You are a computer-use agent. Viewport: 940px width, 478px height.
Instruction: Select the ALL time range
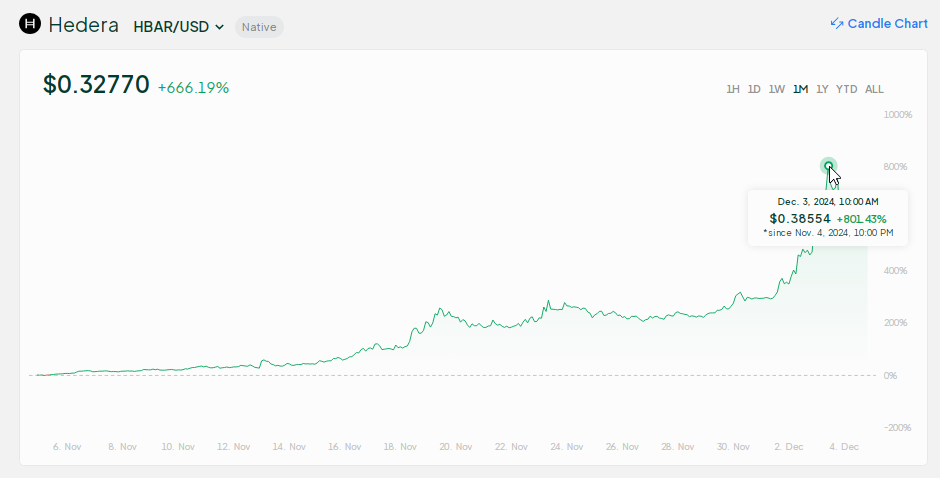click(x=874, y=89)
